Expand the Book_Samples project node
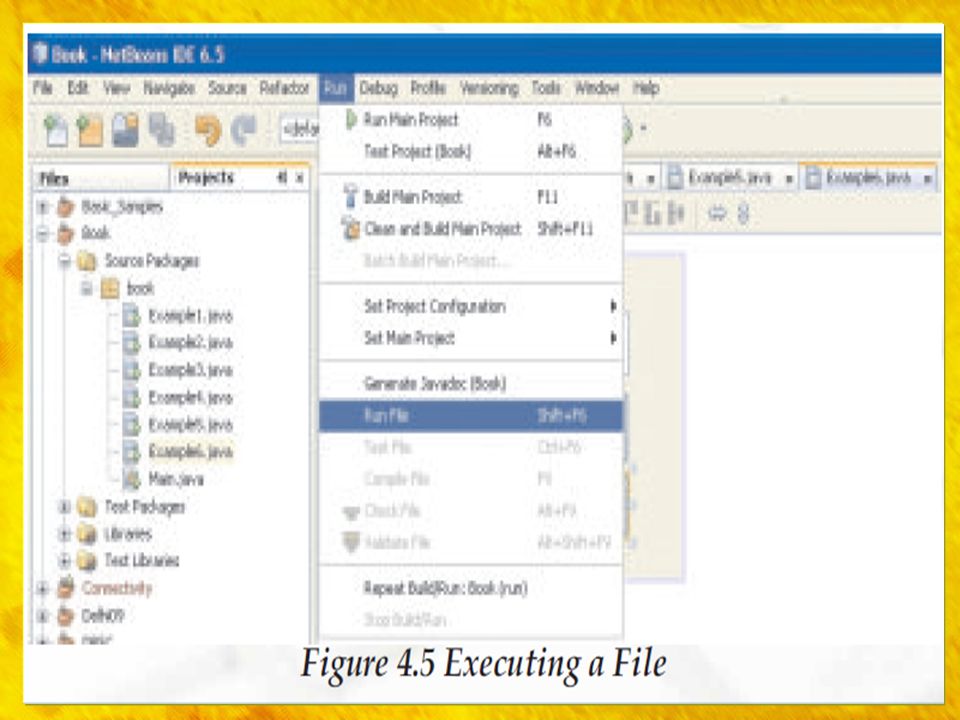Viewport: 960px width, 720px height. click(43, 207)
